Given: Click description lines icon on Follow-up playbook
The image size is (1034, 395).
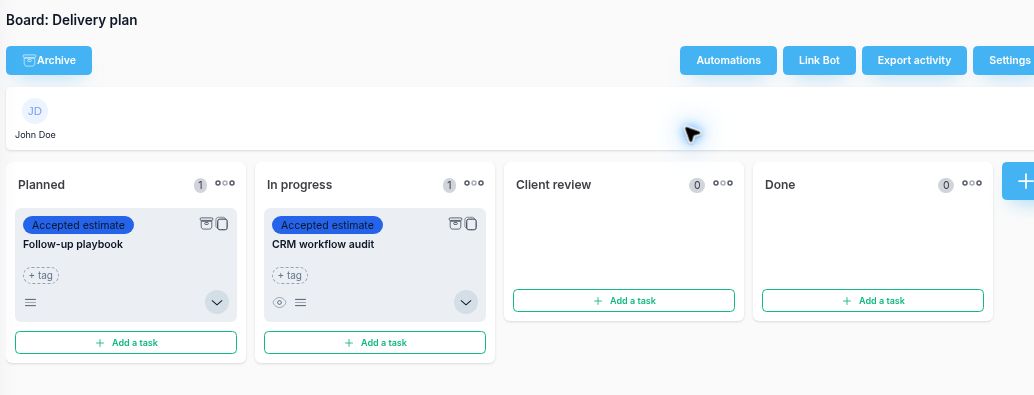Looking at the screenshot, I should pyautogui.click(x=30, y=303).
